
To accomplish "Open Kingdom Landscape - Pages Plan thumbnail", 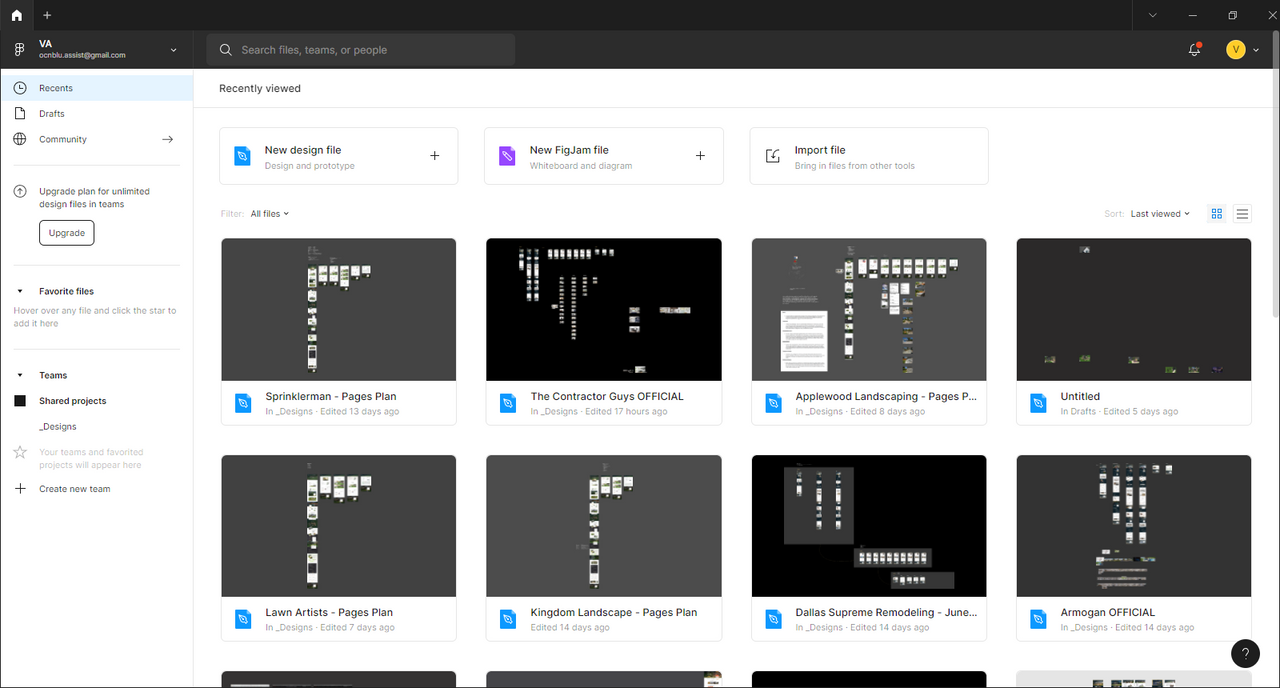I will point(604,526).
